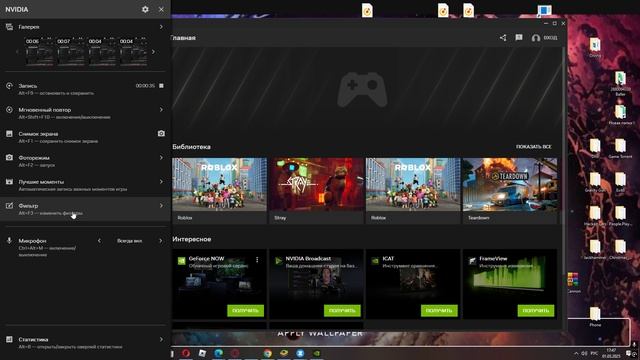Click the Главная tab heading
Viewport: 640px width, 360px height.
183,38
